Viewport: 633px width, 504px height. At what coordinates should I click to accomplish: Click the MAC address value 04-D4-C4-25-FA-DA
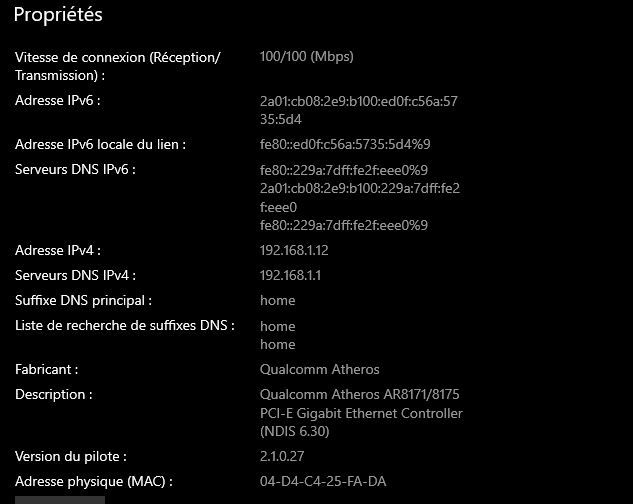[x=323, y=482]
